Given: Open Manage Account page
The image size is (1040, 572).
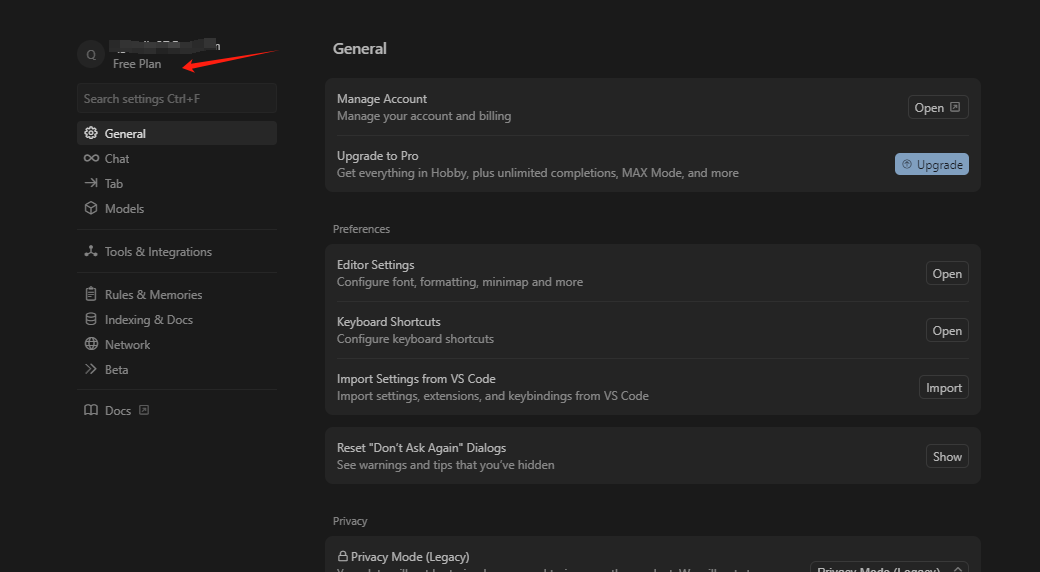Looking at the screenshot, I should (937, 108).
